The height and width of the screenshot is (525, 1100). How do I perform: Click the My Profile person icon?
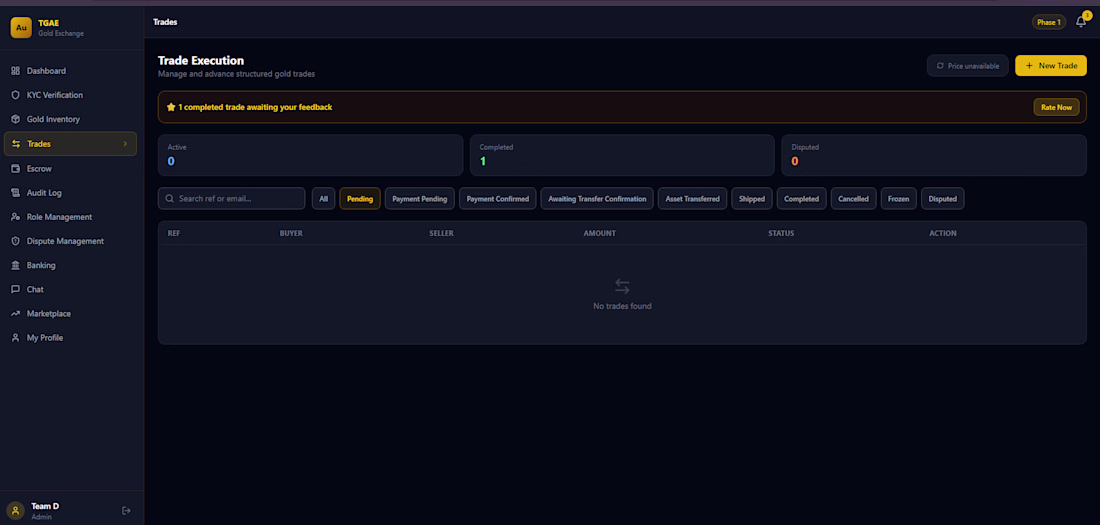tap(15, 338)
